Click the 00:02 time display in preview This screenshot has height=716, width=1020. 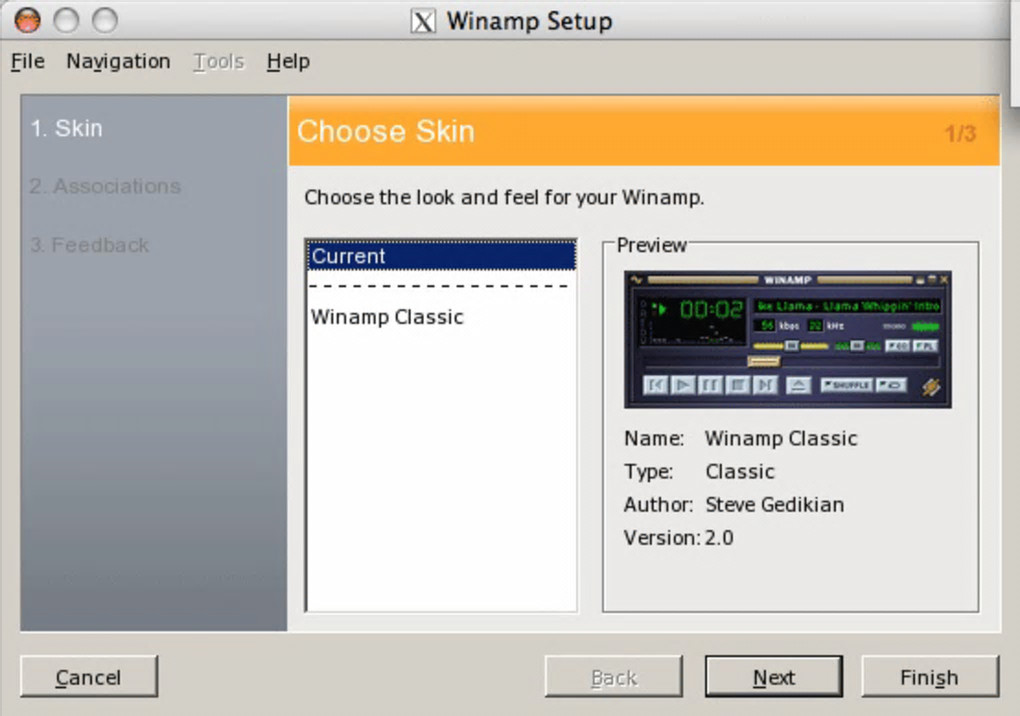click(x=711, y=310)
